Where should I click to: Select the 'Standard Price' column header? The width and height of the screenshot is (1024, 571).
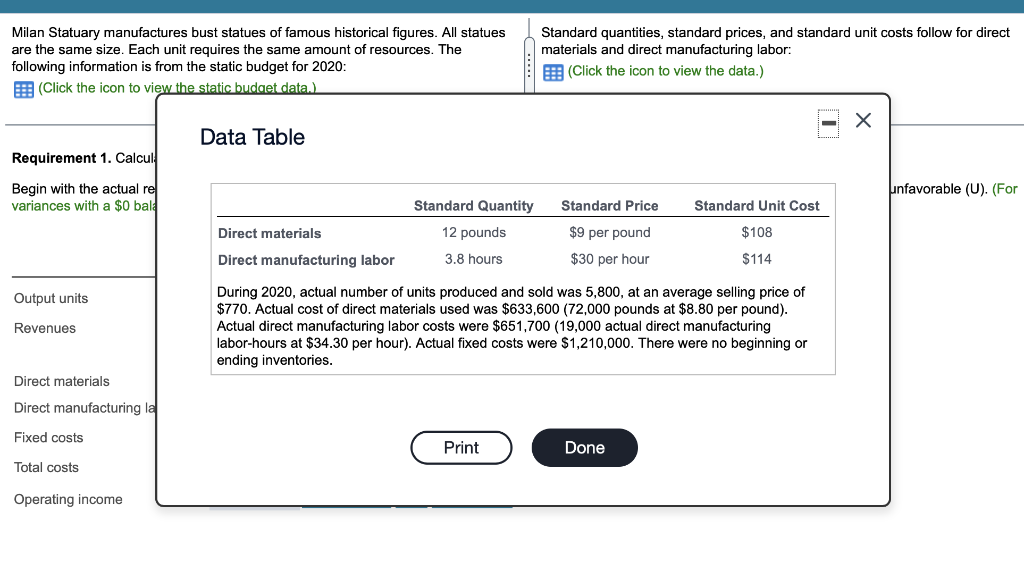point(609,206)
